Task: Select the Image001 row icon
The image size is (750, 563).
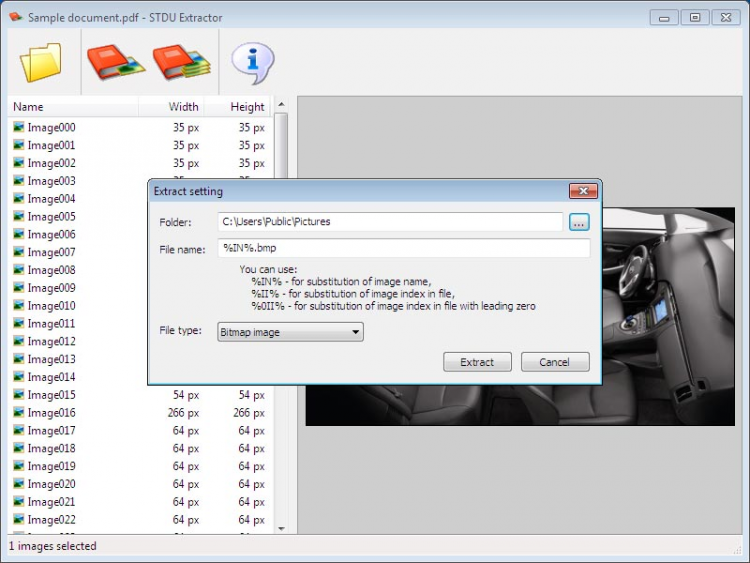Action: point(19,145)
